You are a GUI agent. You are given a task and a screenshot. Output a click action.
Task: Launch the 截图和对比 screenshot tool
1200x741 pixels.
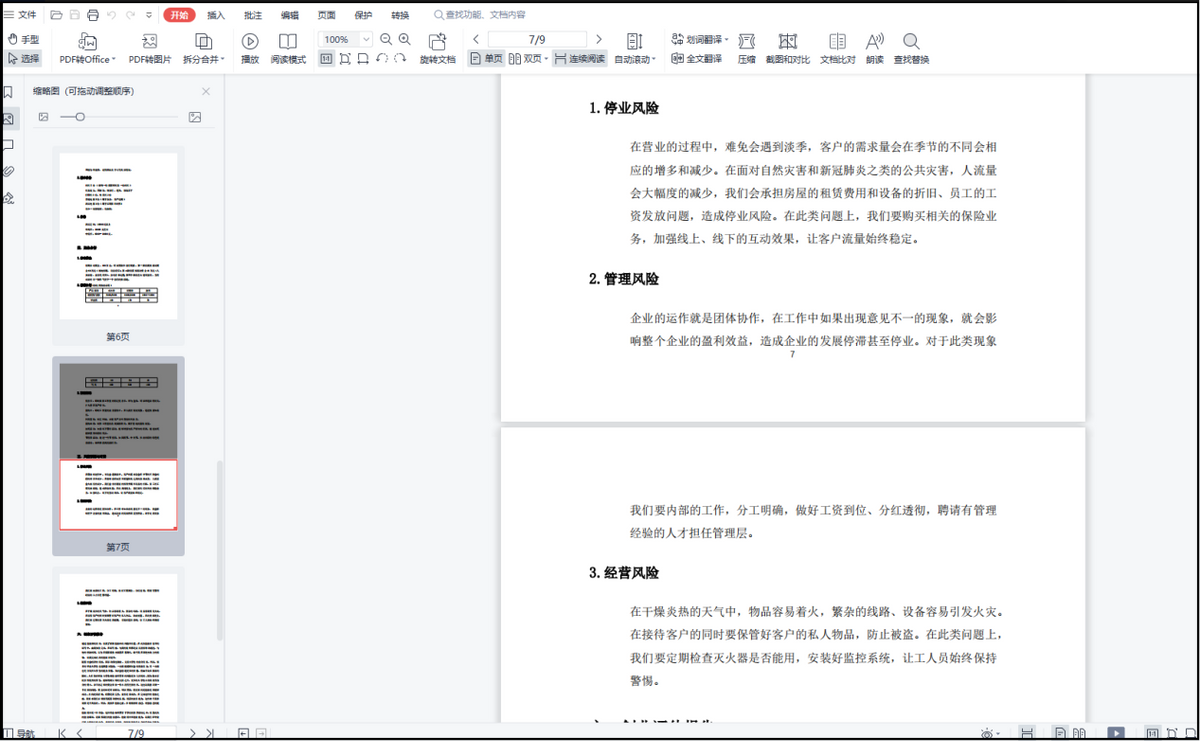point(788,41)
